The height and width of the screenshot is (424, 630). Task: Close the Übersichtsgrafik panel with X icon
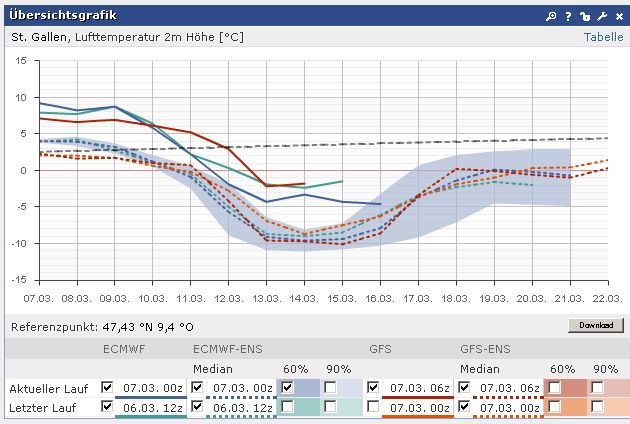tap(618, 17)
